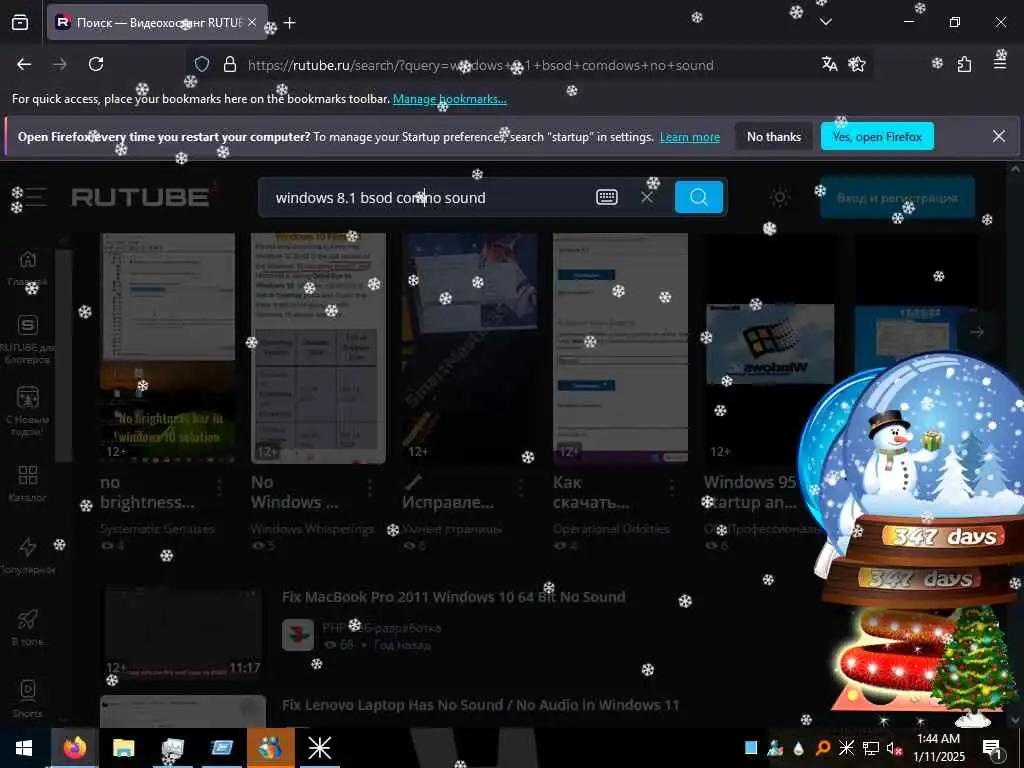Go back to the previous page
The width and height of the screenshot is (1024, 768).
(24, 64)
